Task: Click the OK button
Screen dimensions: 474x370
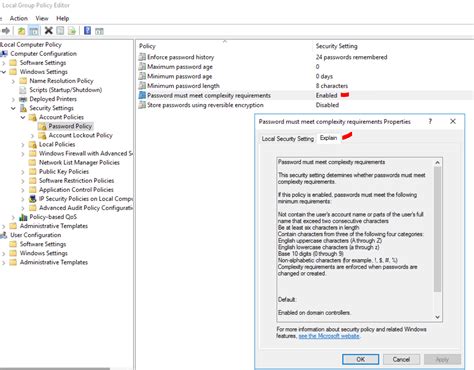Action: pos(360,359)
